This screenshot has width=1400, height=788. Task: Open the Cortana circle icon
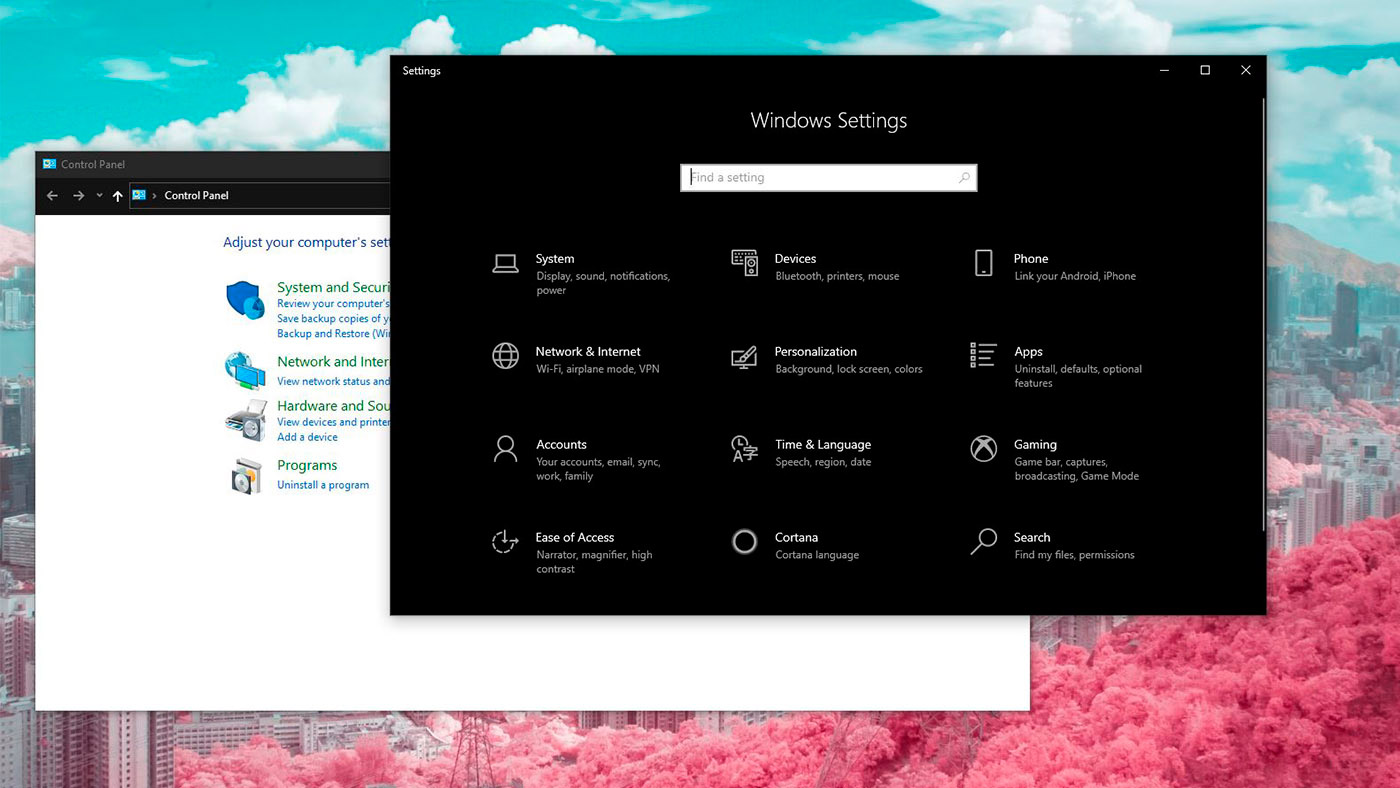[x=744, y=541]
